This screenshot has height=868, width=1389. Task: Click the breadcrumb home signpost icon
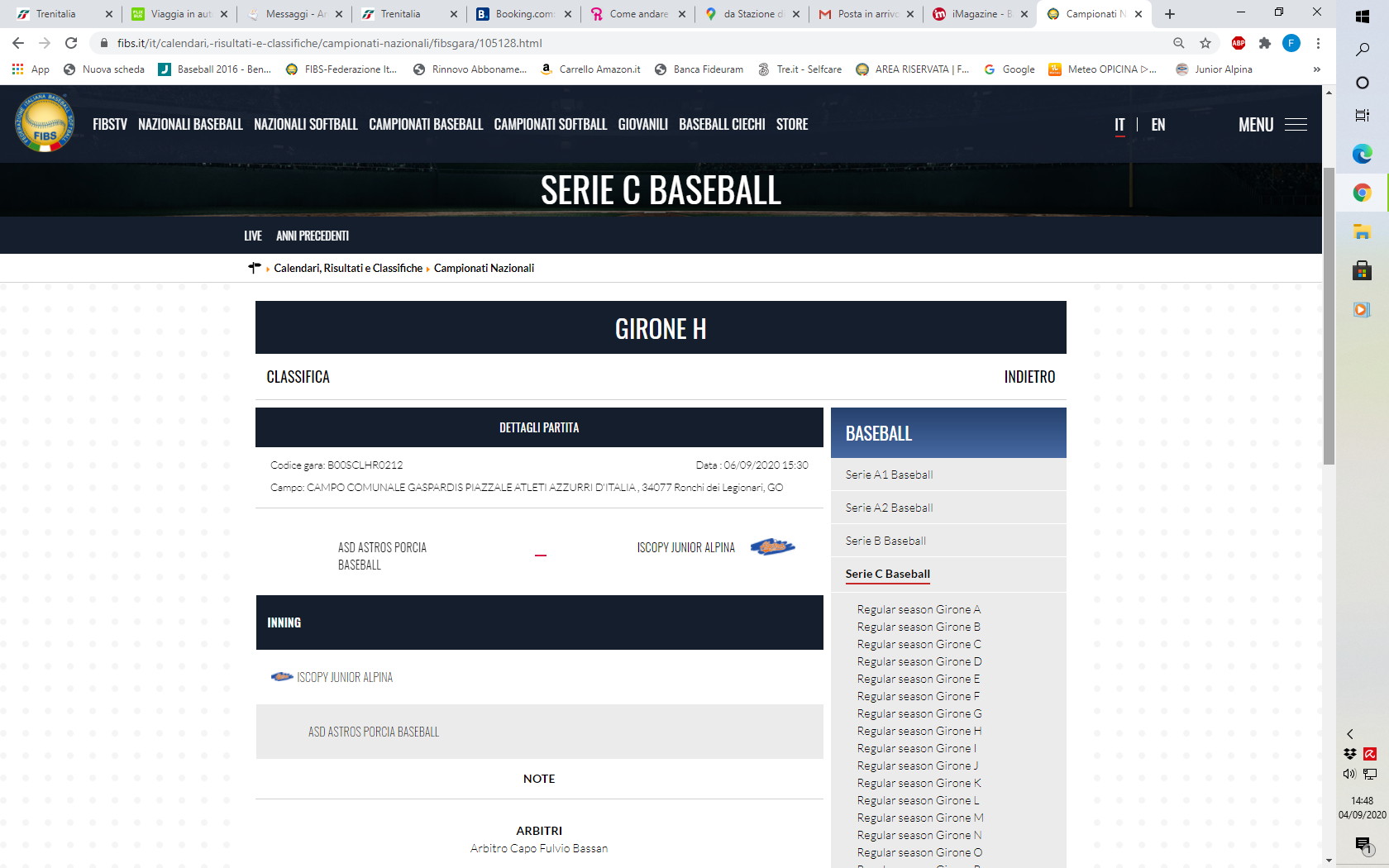255,268
